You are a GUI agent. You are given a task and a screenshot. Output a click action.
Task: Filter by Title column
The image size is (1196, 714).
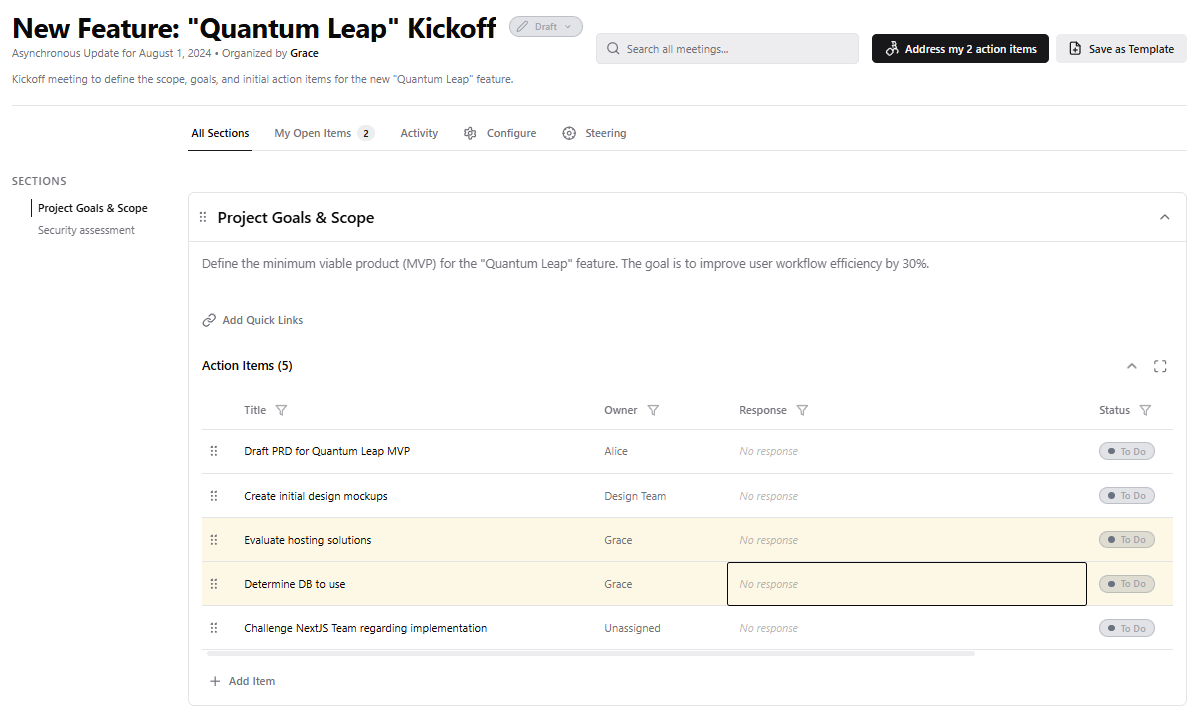click(x=281, y=410)
